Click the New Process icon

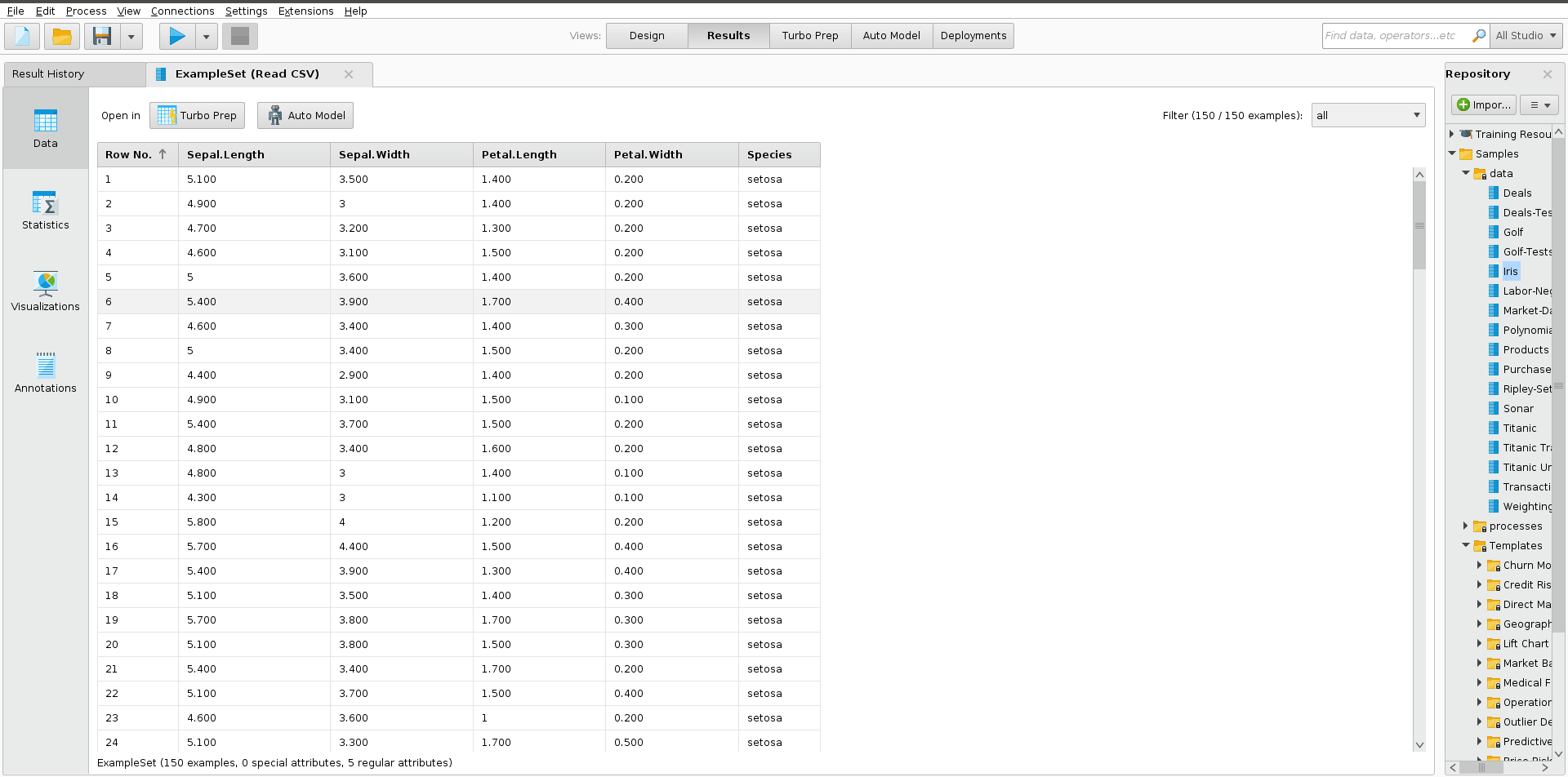[x=22, y=36]
